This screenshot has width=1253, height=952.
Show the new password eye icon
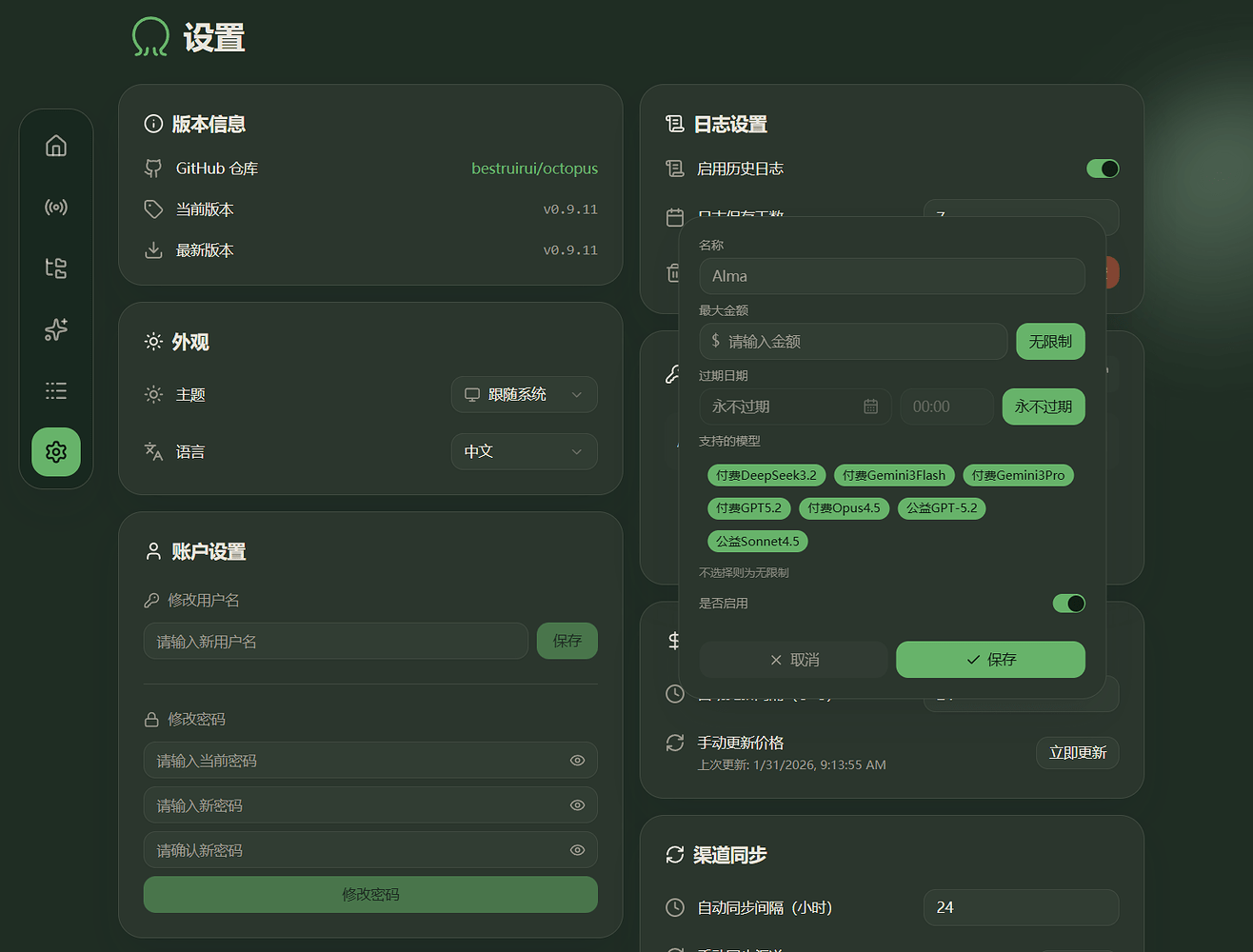click(x=577, y=805)
